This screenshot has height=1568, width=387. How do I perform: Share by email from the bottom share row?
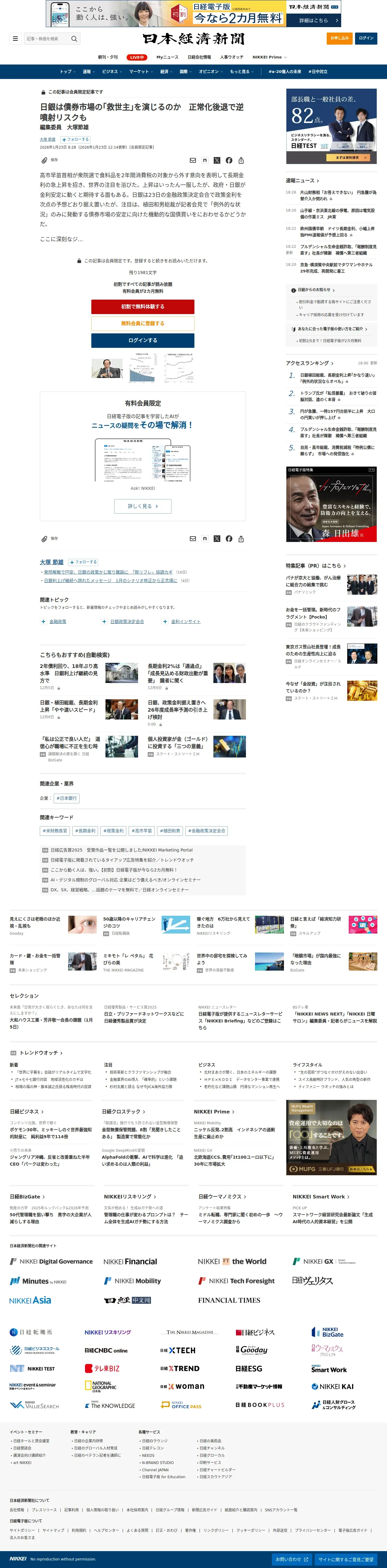[193, 539]
